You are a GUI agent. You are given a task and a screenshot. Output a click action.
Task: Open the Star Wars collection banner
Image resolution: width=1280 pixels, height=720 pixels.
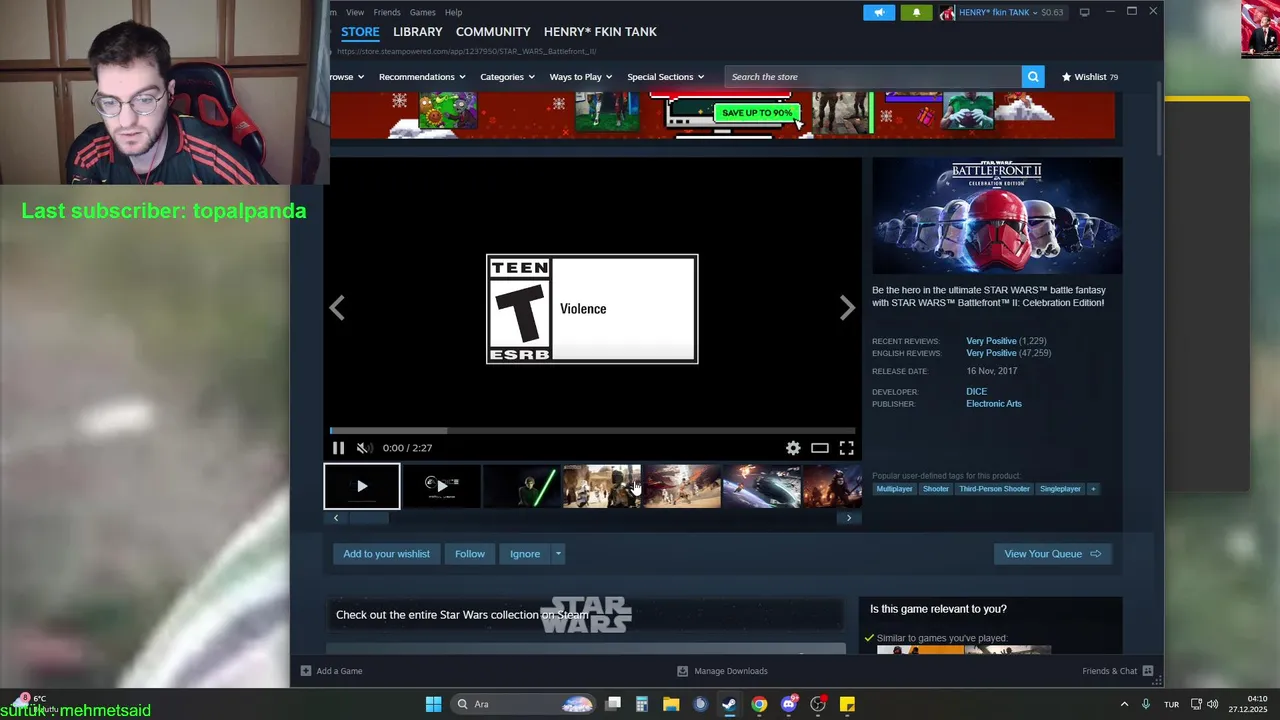click(x=586, y=615)
